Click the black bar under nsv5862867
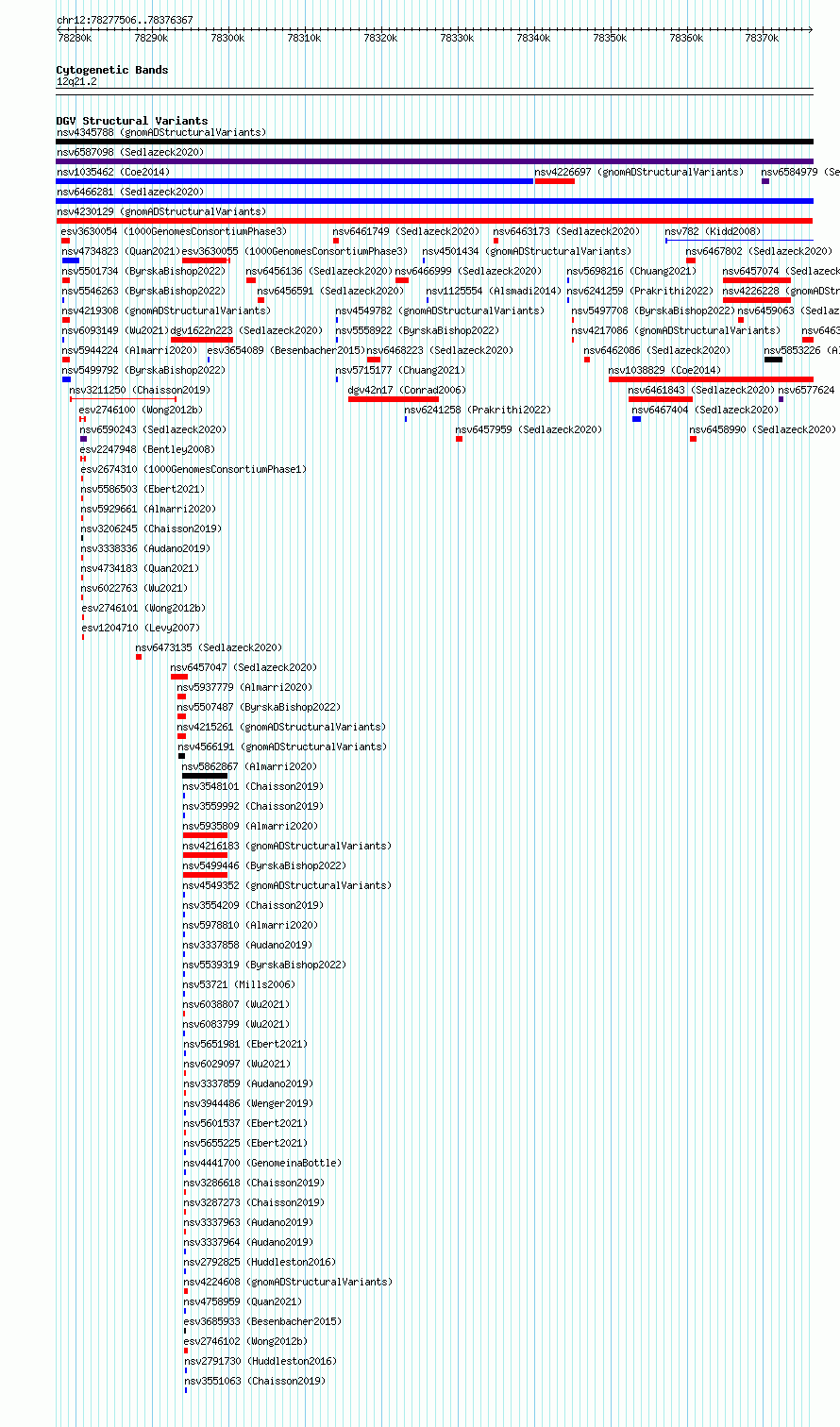 pos(205,776)
